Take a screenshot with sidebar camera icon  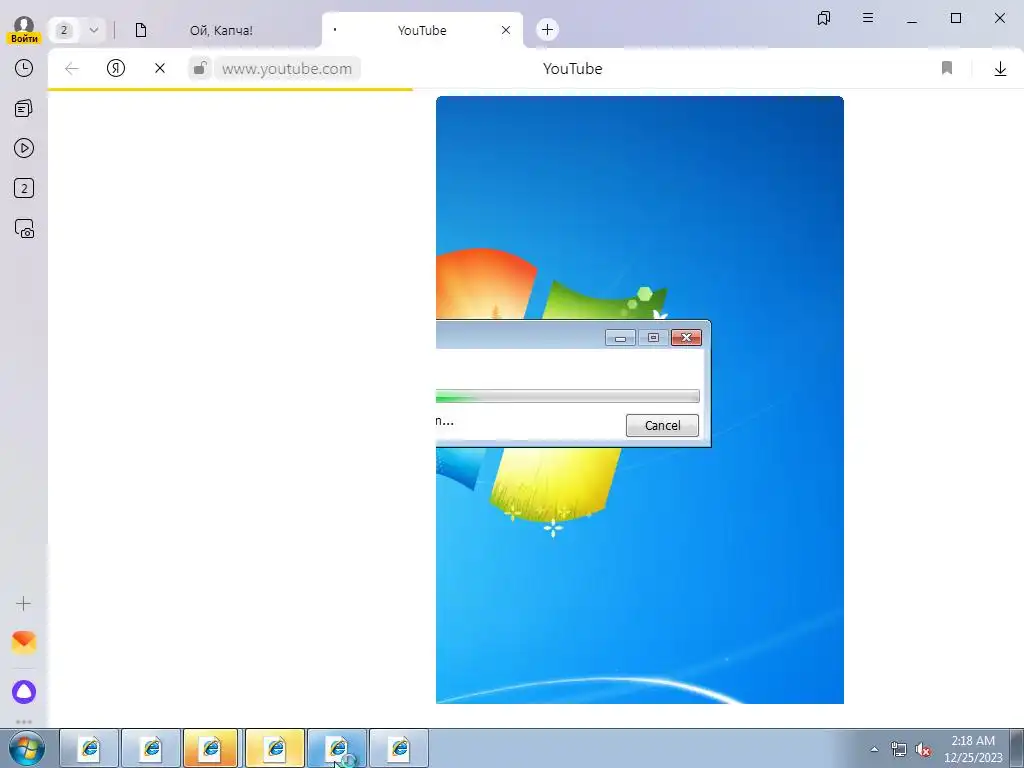click(24, 229)
